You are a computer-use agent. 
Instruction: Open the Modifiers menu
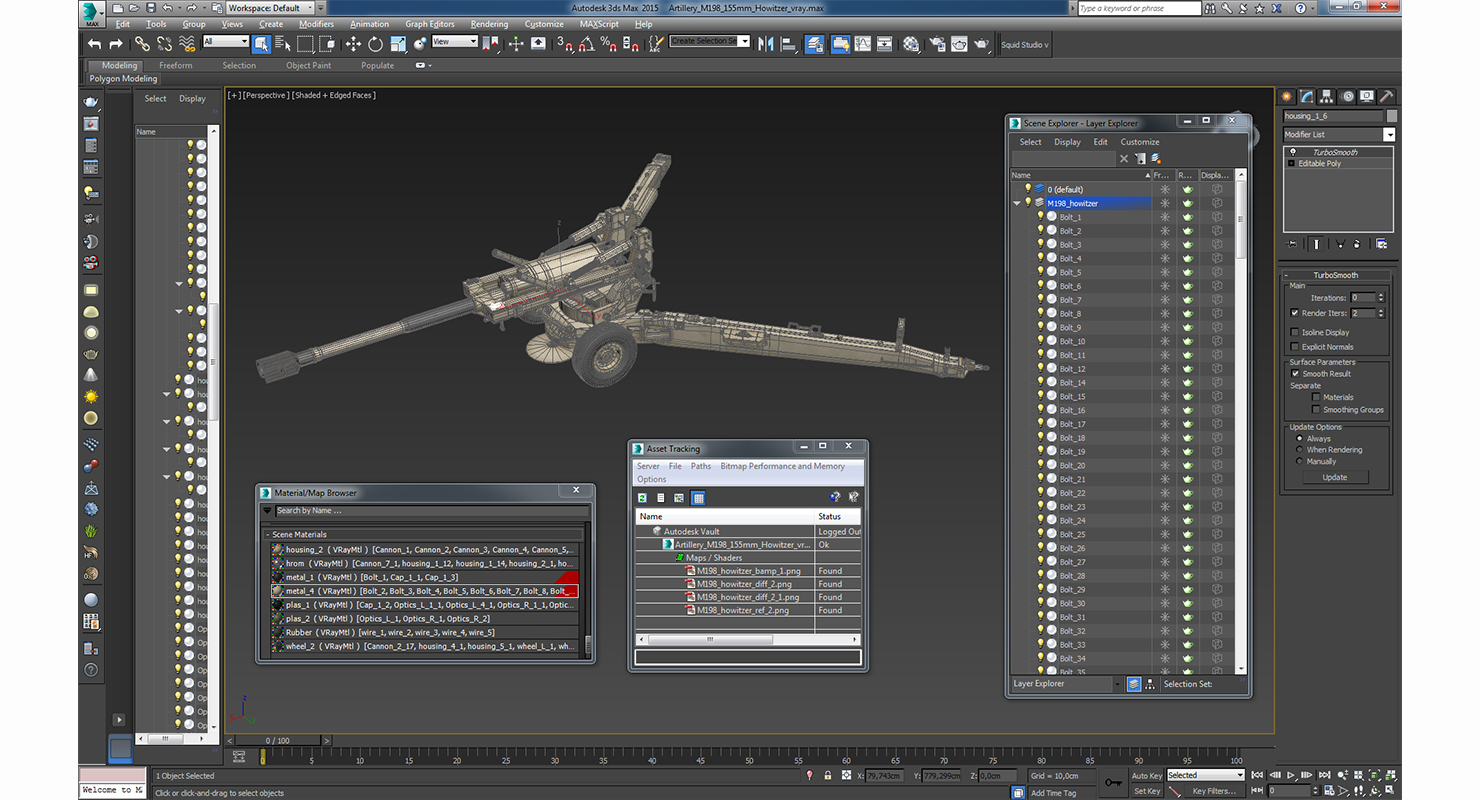[x=317, y=24]
